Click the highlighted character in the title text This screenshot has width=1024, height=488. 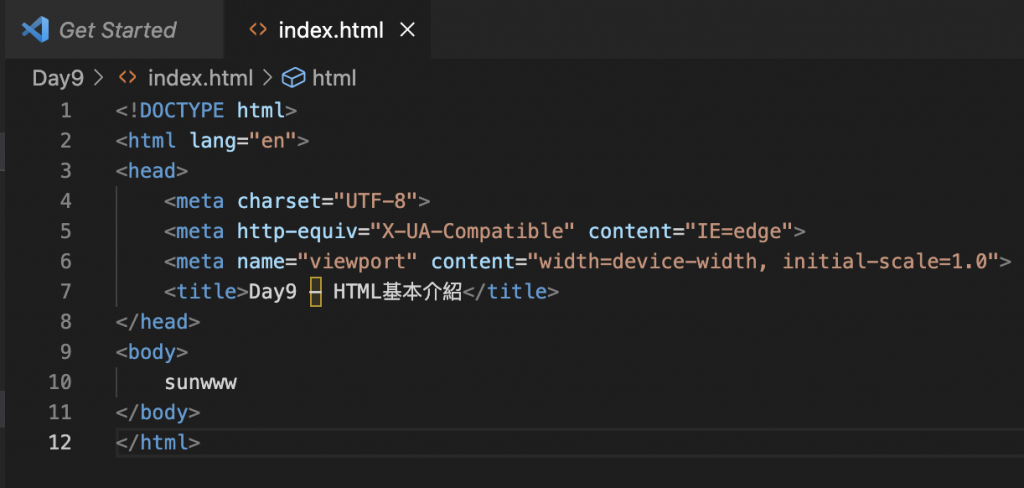[x=315, y=292]
